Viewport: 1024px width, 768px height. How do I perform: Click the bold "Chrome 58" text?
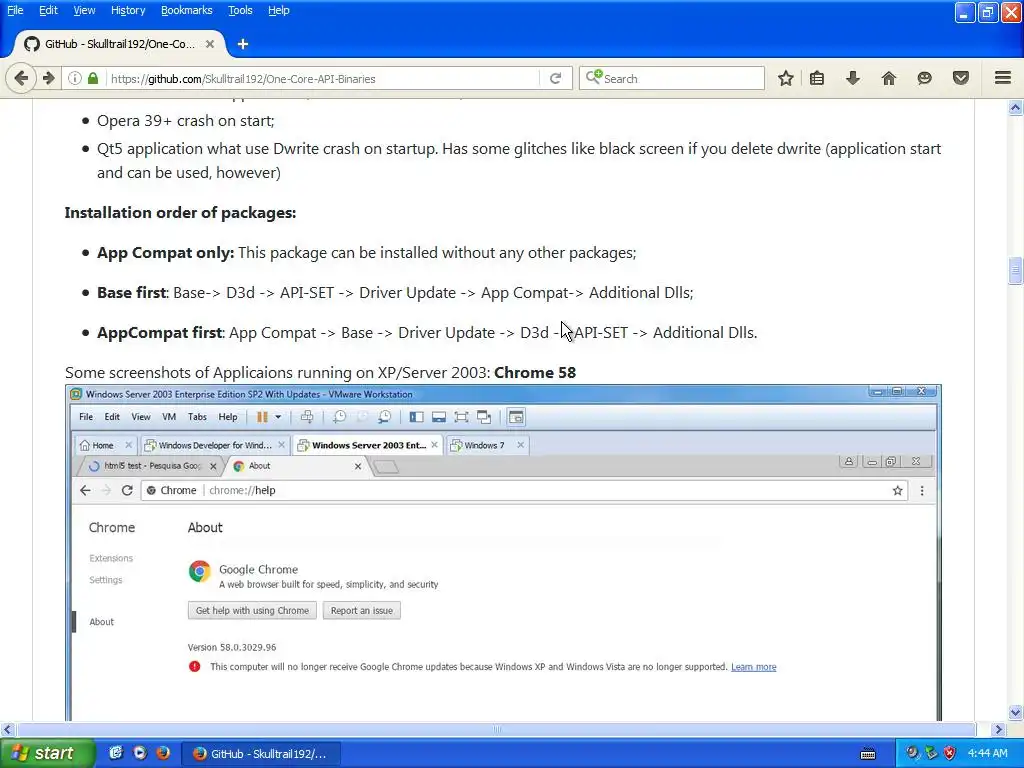tap(535, 372)
